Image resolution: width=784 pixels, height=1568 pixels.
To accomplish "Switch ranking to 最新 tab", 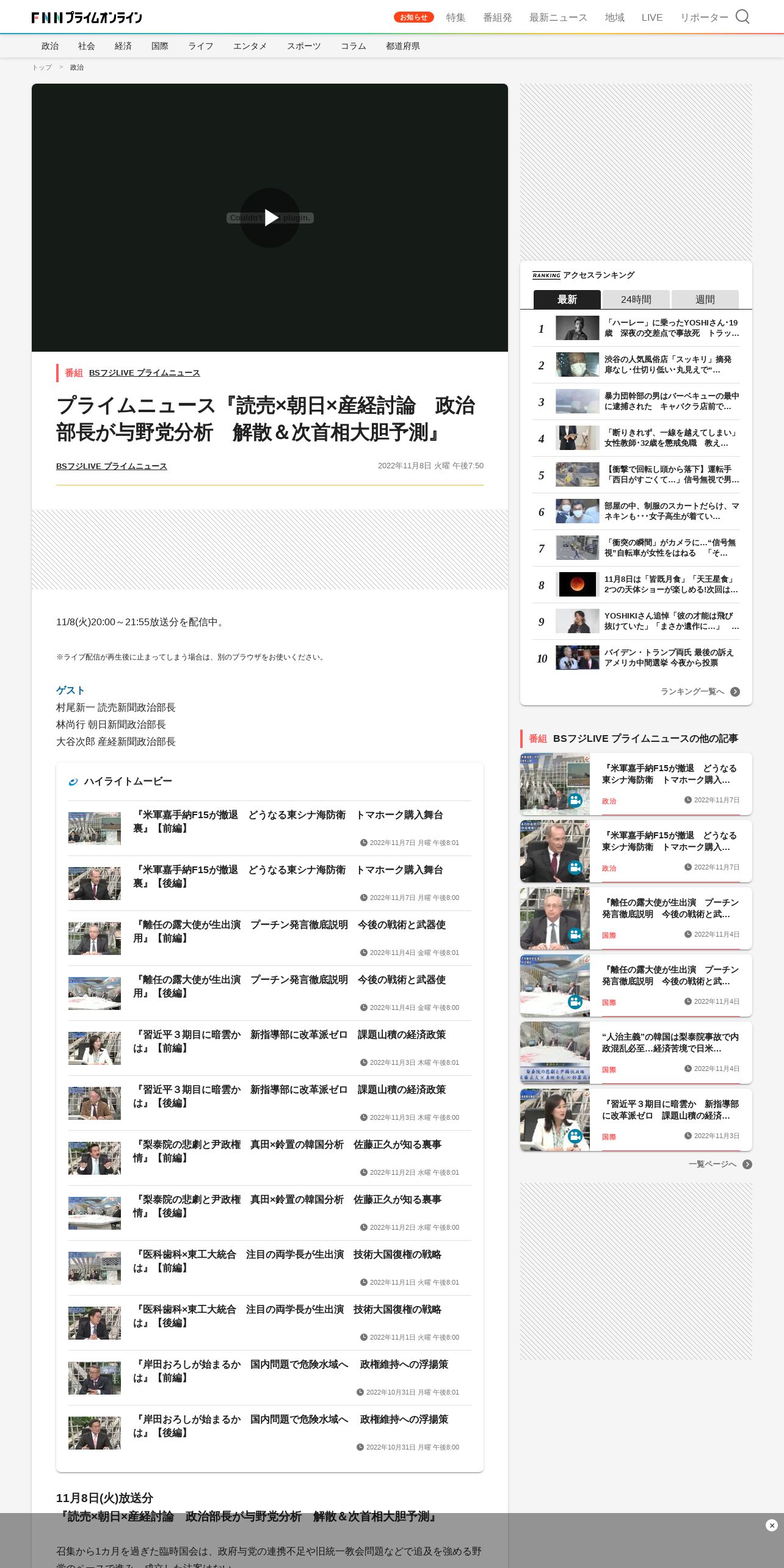I will [x=567, y=299].
